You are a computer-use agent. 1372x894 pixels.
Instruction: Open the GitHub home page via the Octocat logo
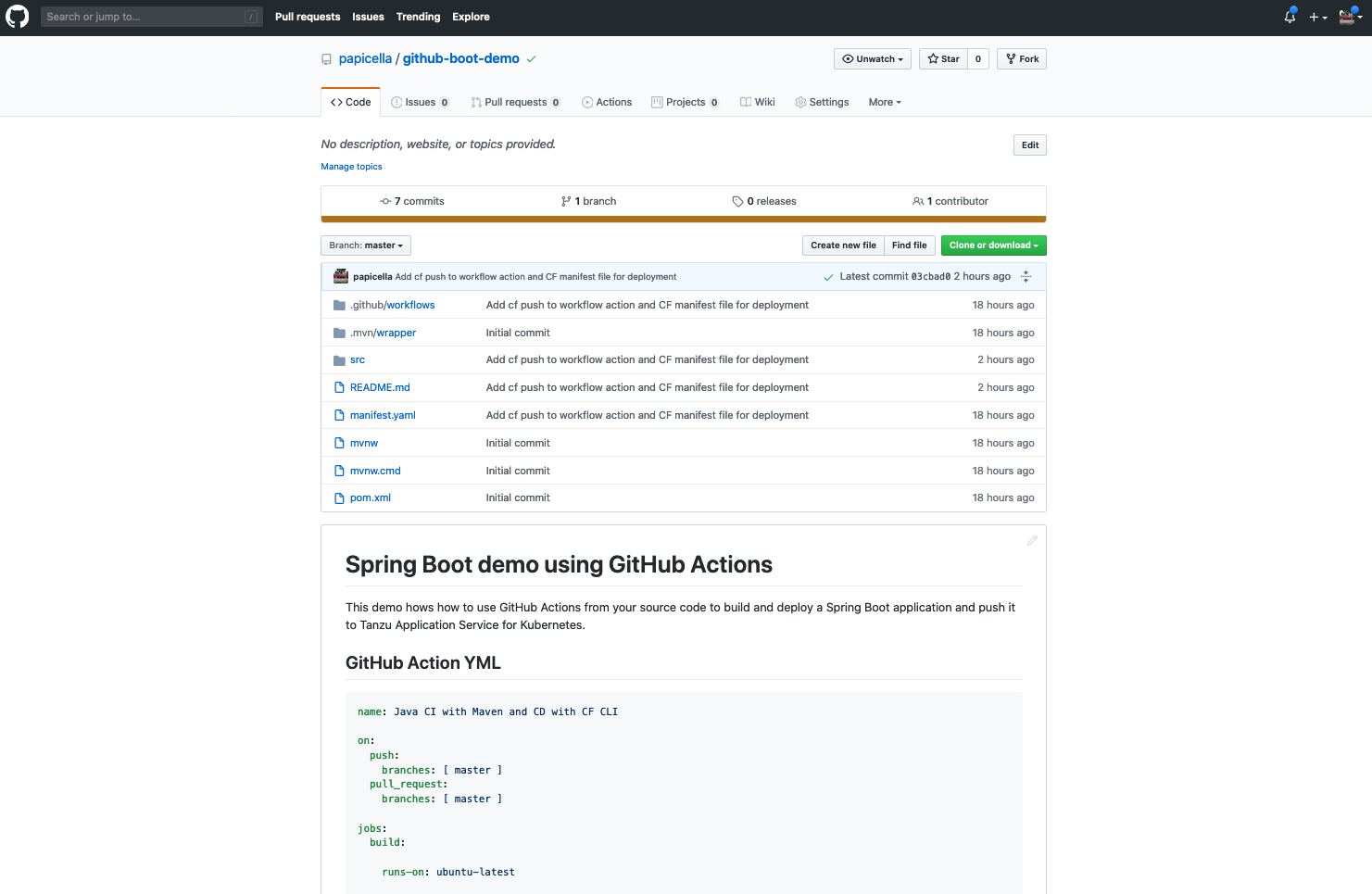(17, 17)
